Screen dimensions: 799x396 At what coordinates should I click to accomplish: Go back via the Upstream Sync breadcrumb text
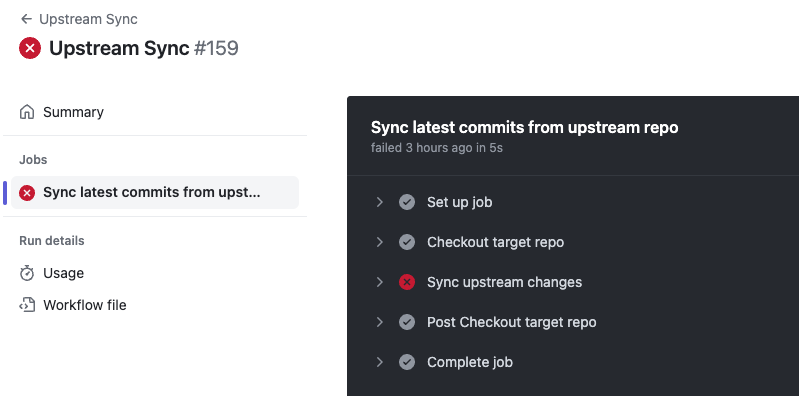(x=88, y=19)
